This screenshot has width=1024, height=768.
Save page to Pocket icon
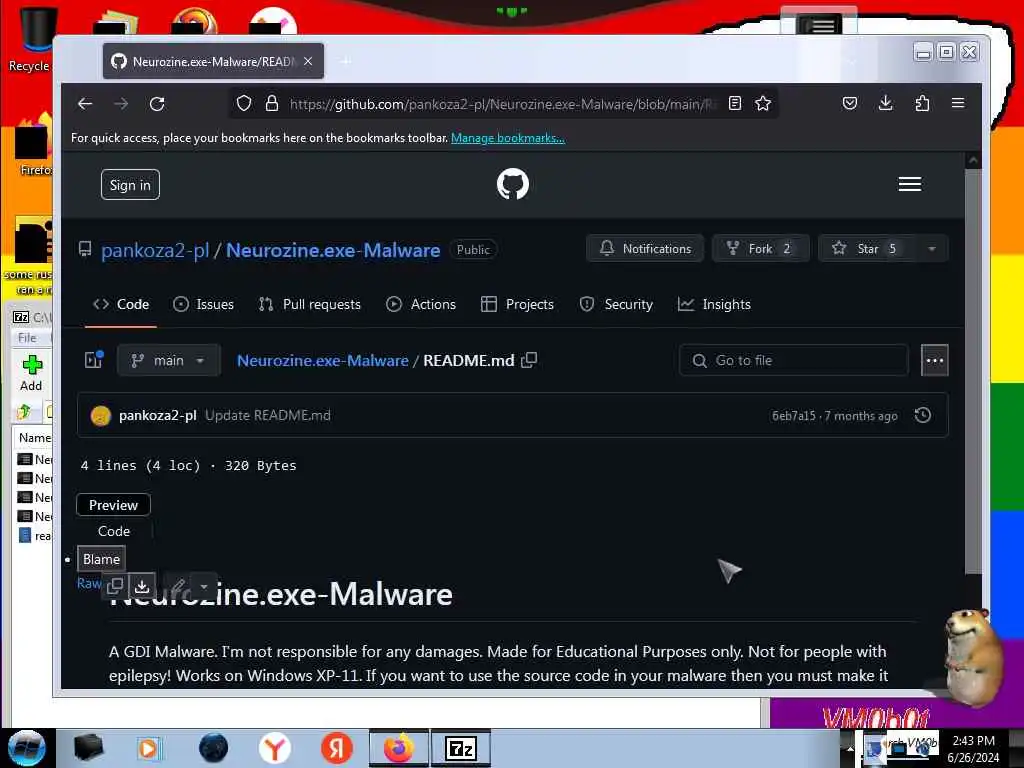pyautogui.click(x=850, y=103)
